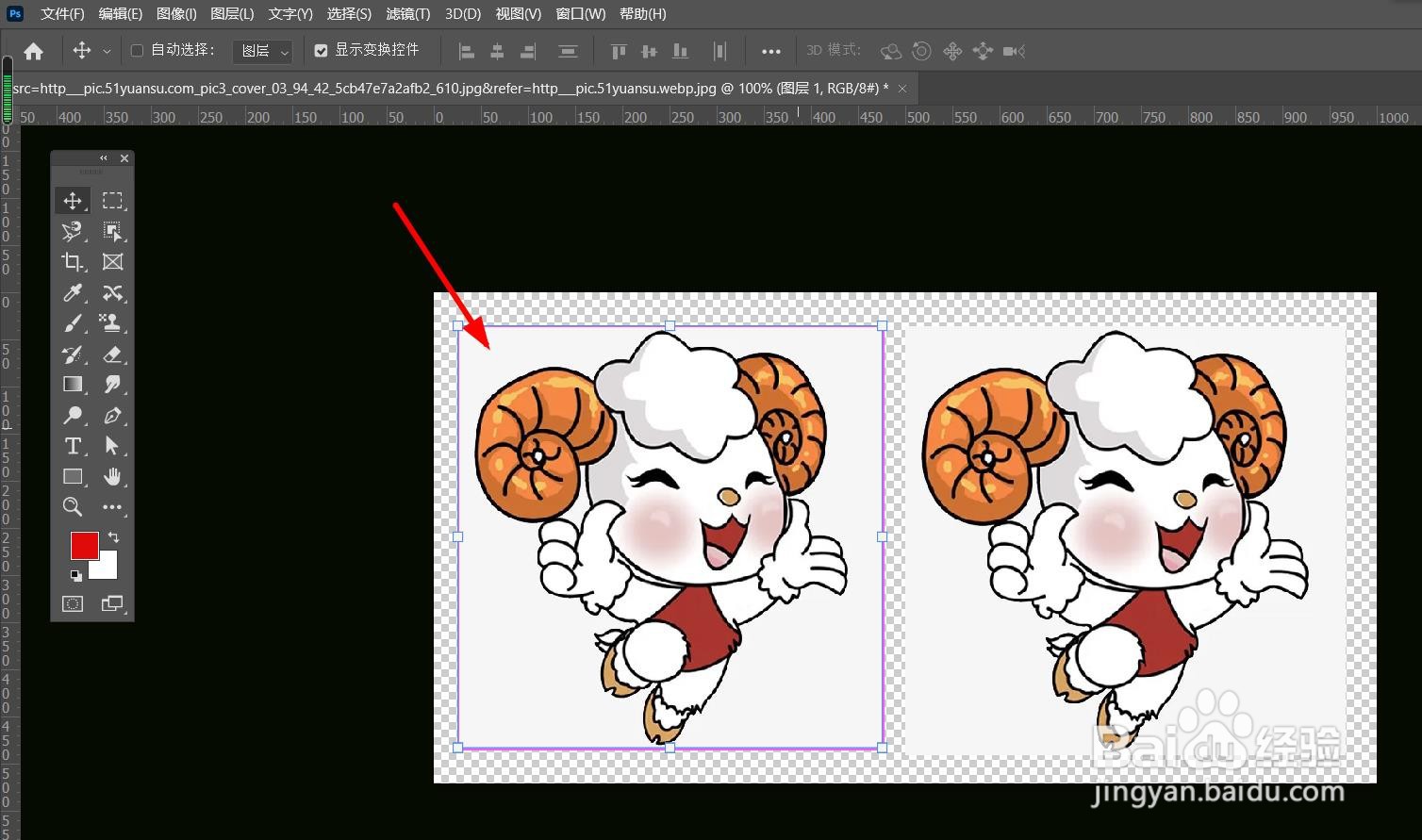Distribute horizontally from options bar
Viewport: 1422px width, 840px height.
[719, 51]
